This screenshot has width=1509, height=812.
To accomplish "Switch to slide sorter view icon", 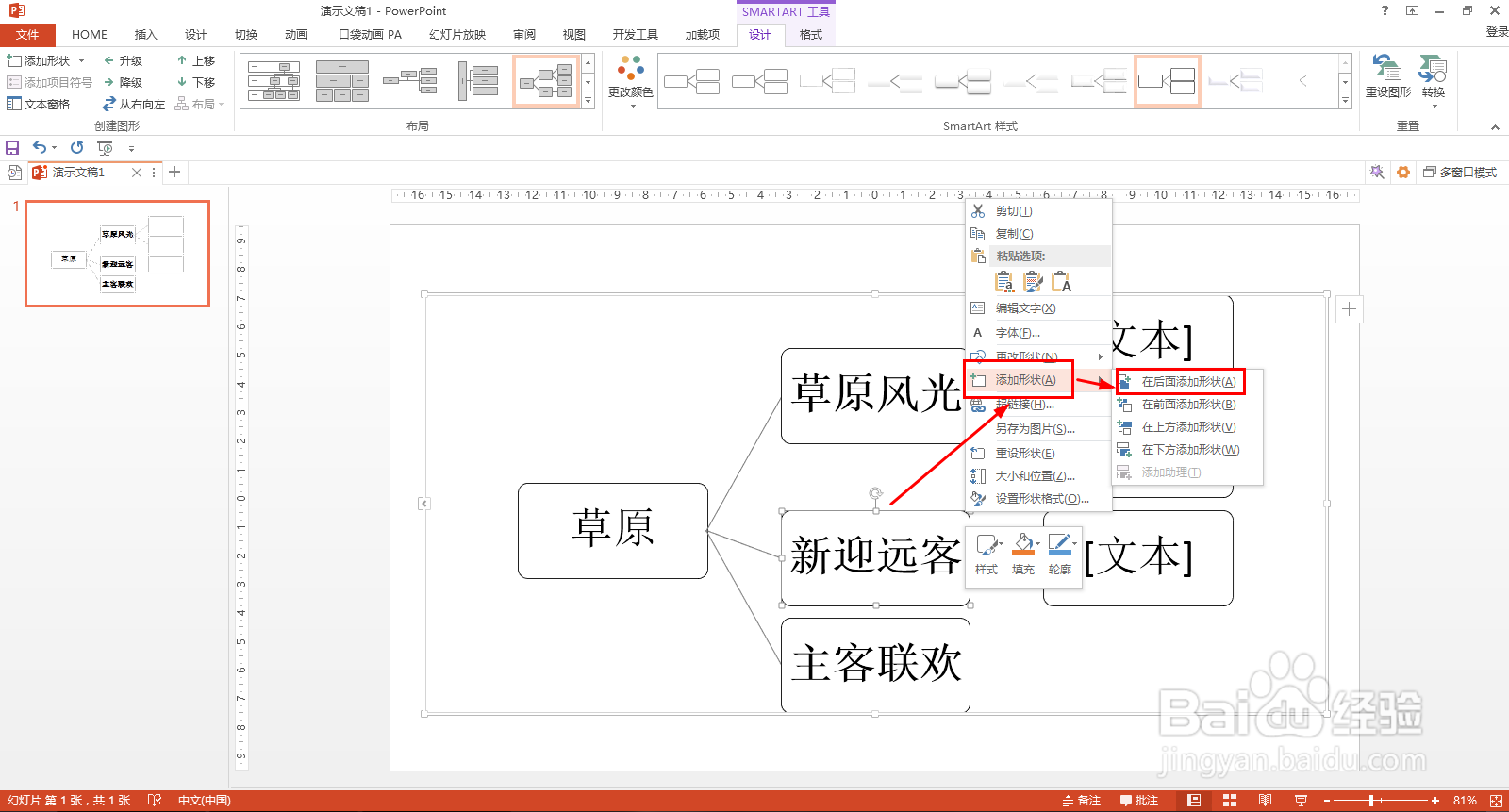I will (x=1230, y=801).
